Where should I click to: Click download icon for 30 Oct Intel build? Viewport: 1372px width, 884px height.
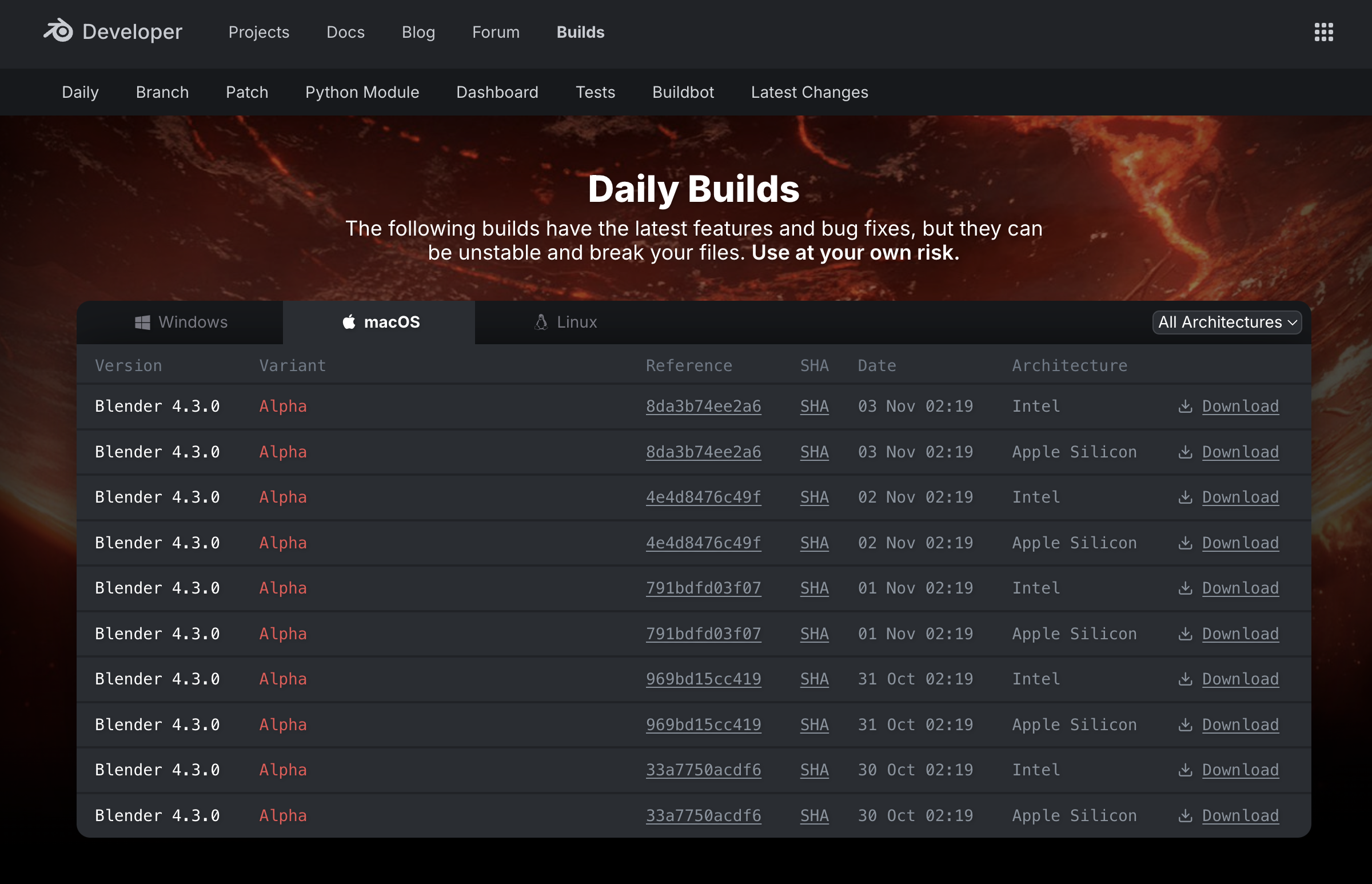1185,770
